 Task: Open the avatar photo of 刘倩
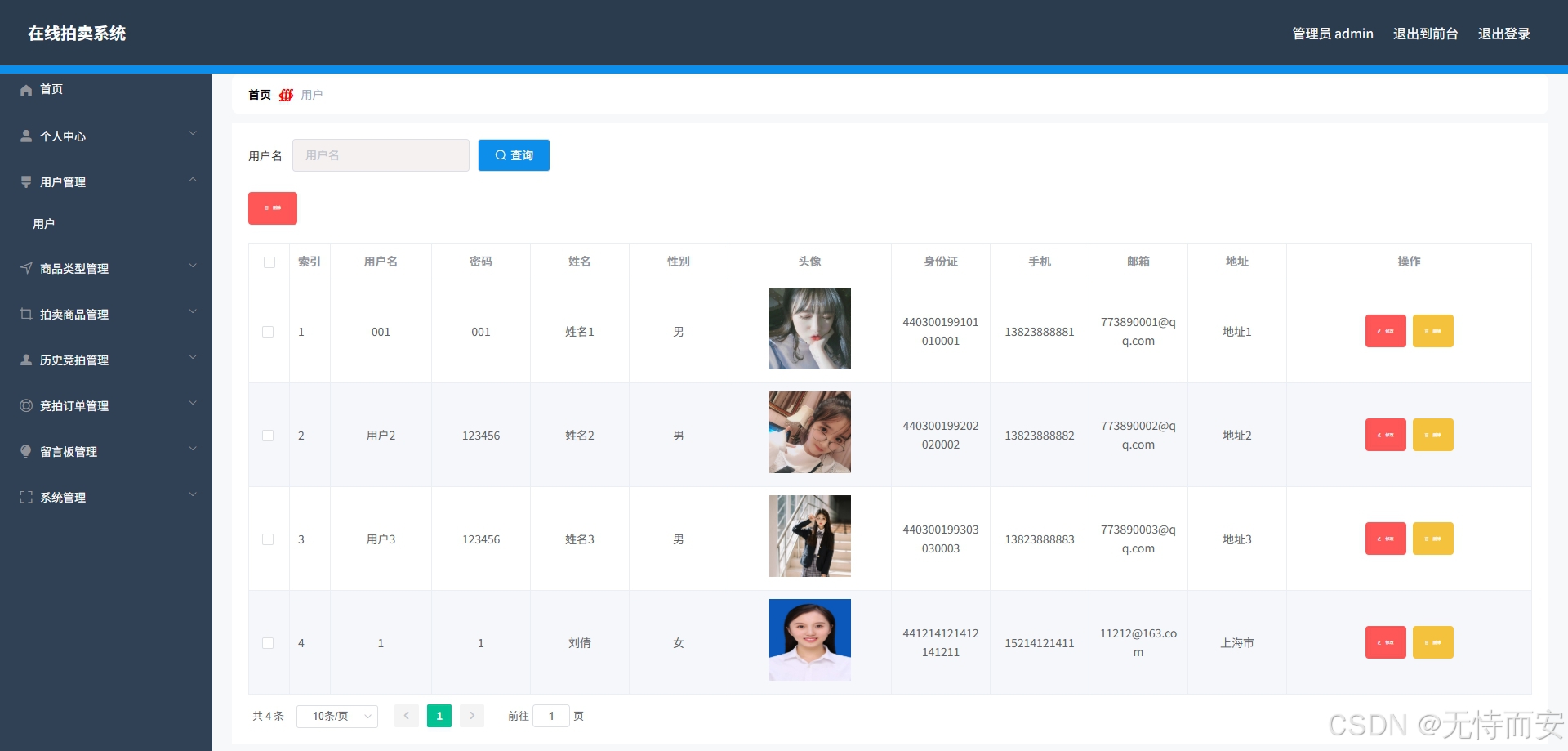[810, 640]
